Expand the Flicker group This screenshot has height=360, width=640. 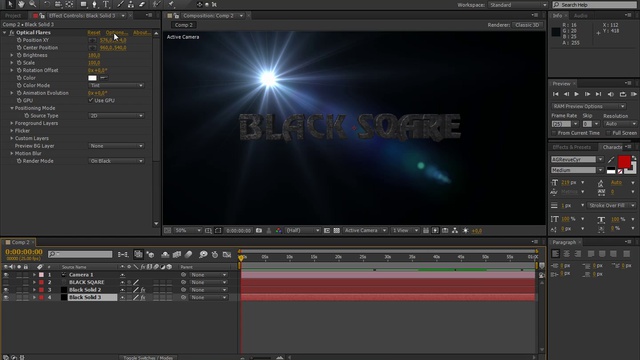click(x=12, y=131)
